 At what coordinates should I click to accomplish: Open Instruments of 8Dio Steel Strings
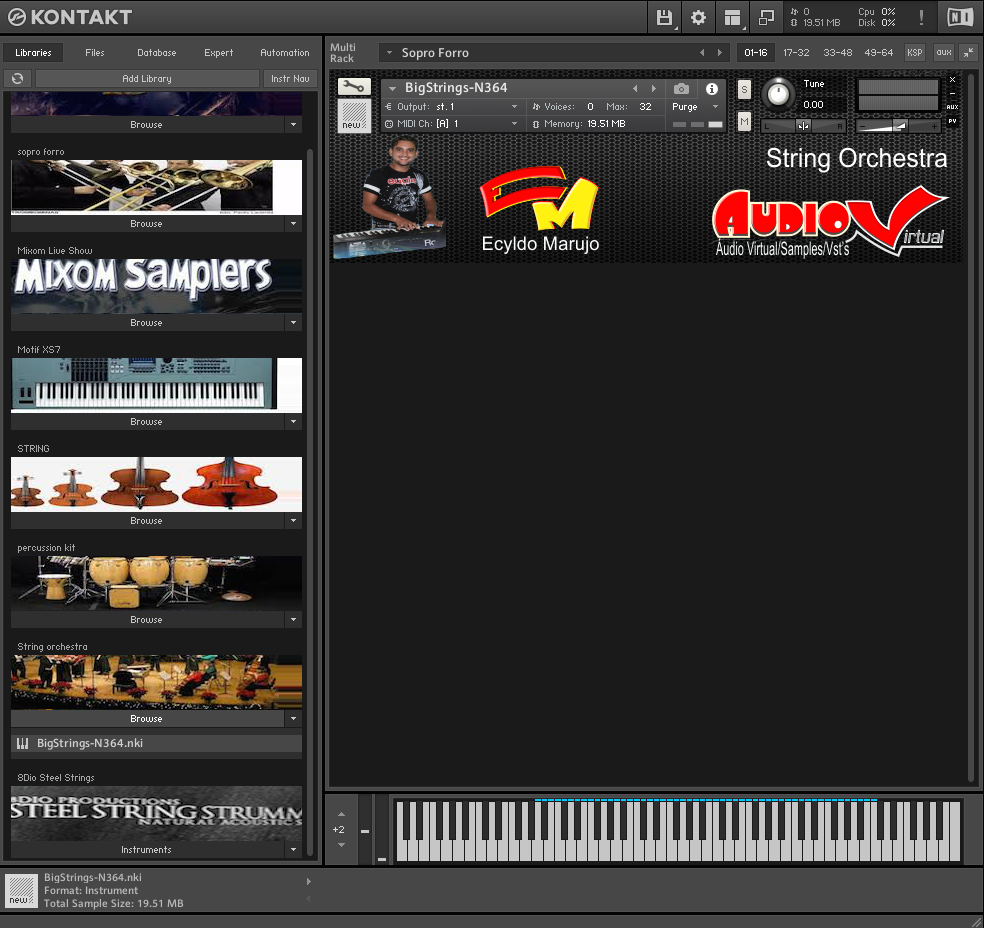pos(147,850)
